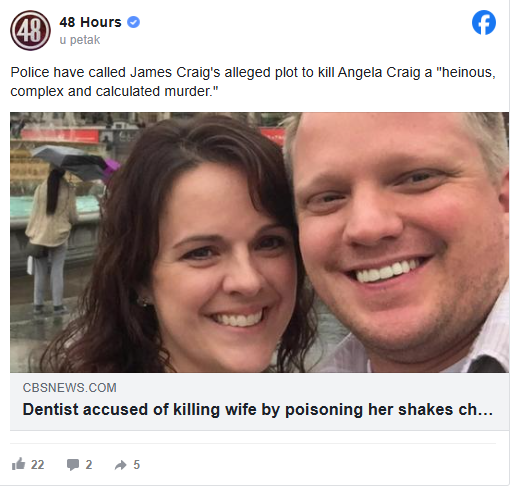Click the blue verified badge
The height and width of the screenshot is (499, 514).
click(134, 22)
